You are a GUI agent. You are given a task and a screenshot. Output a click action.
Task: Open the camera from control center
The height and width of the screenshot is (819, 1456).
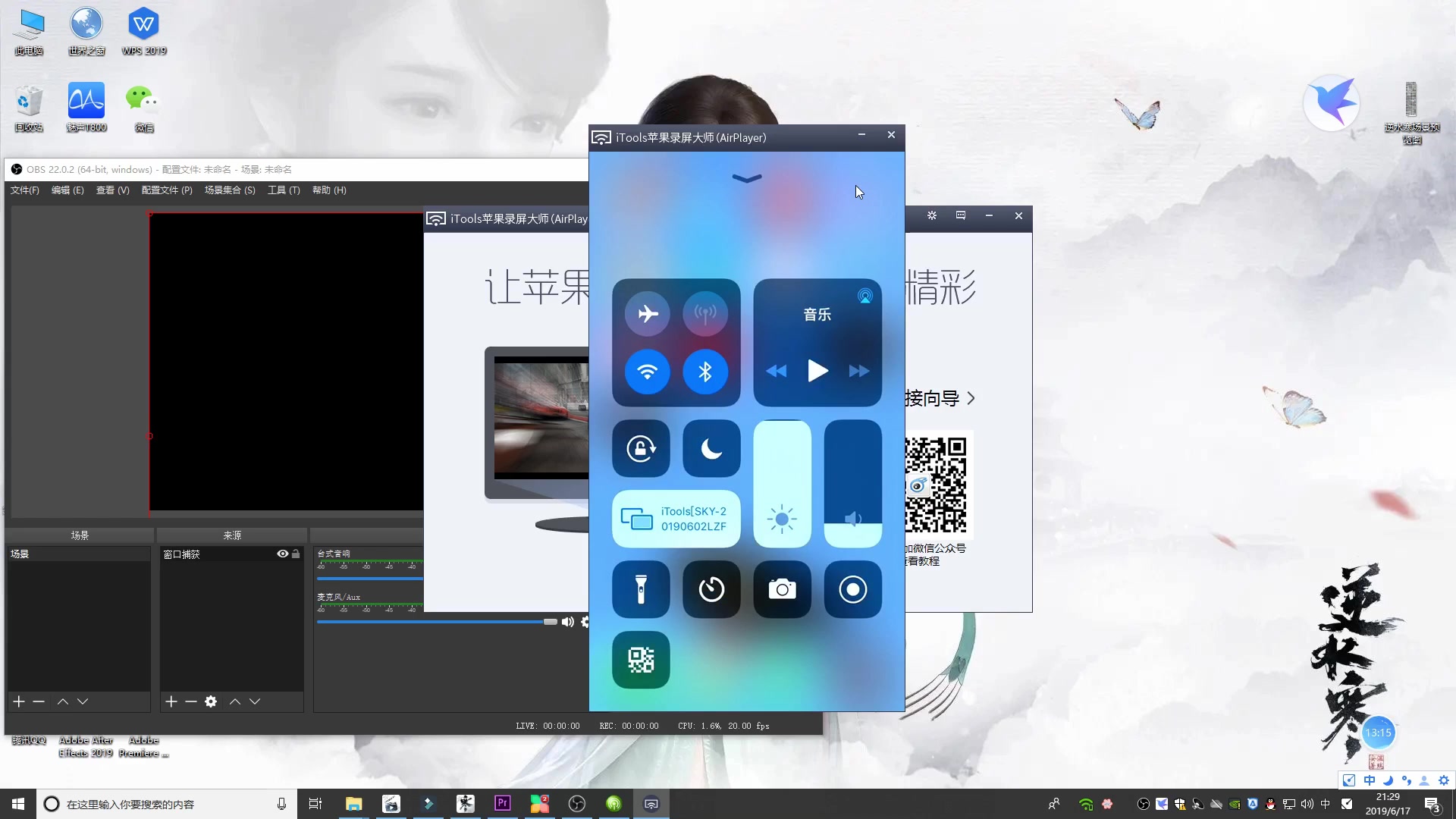coord(782,589)
